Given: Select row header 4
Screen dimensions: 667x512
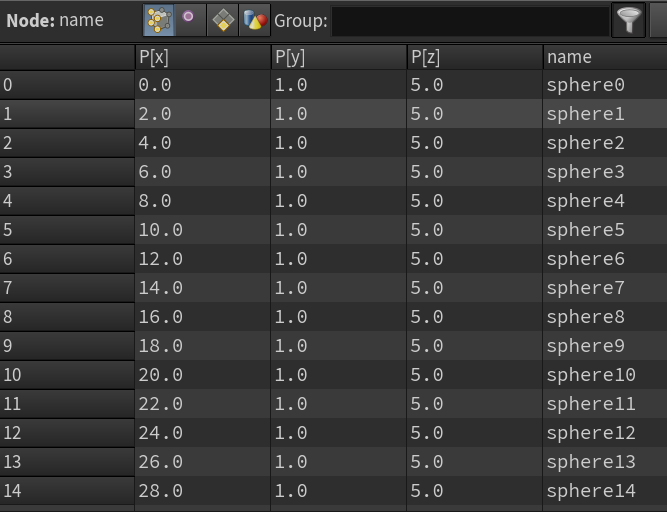Looking at the screenshot, I should pyautogui.click(x=67, y=201).
